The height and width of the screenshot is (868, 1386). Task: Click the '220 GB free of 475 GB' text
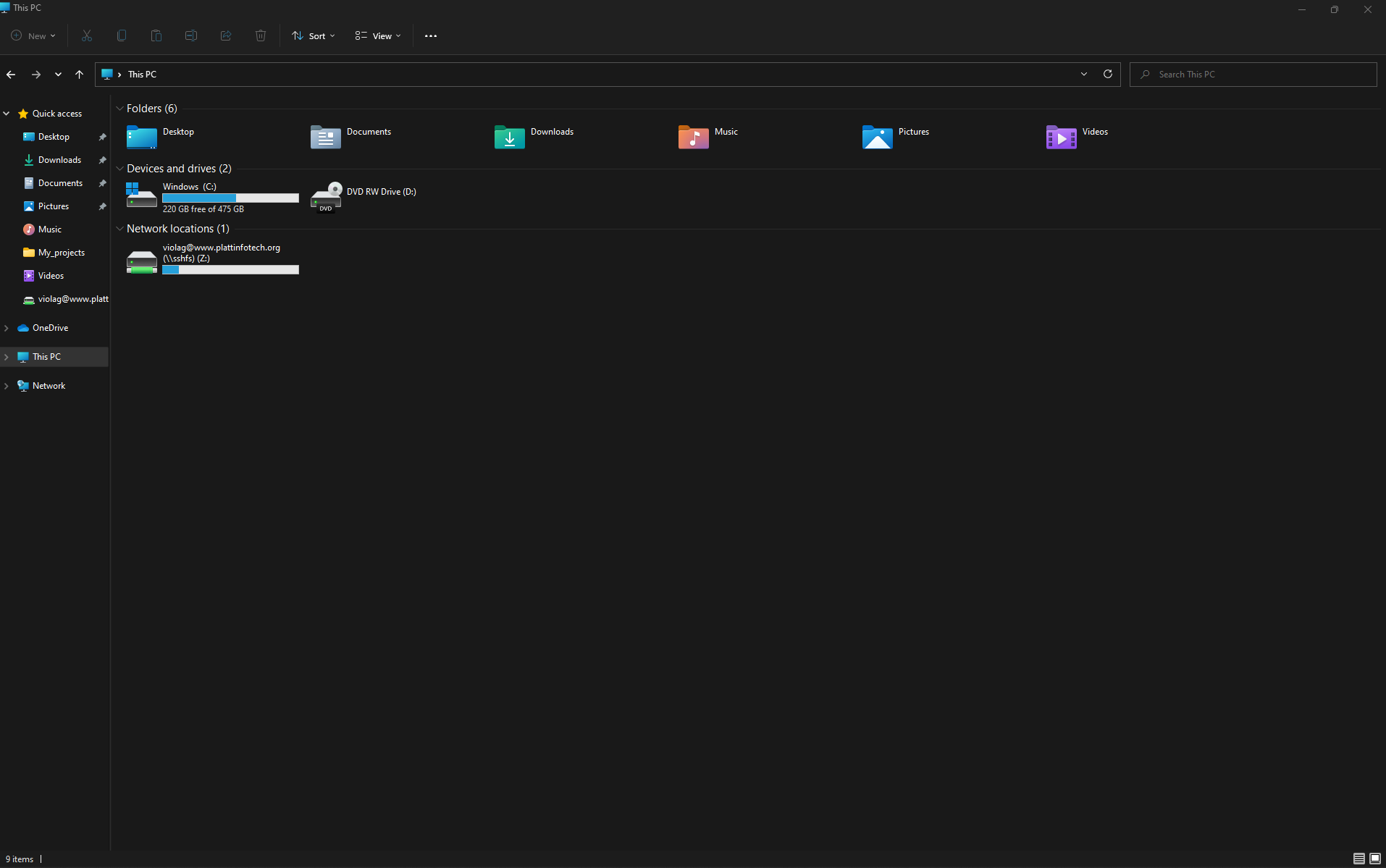click(x=203, y=209)
